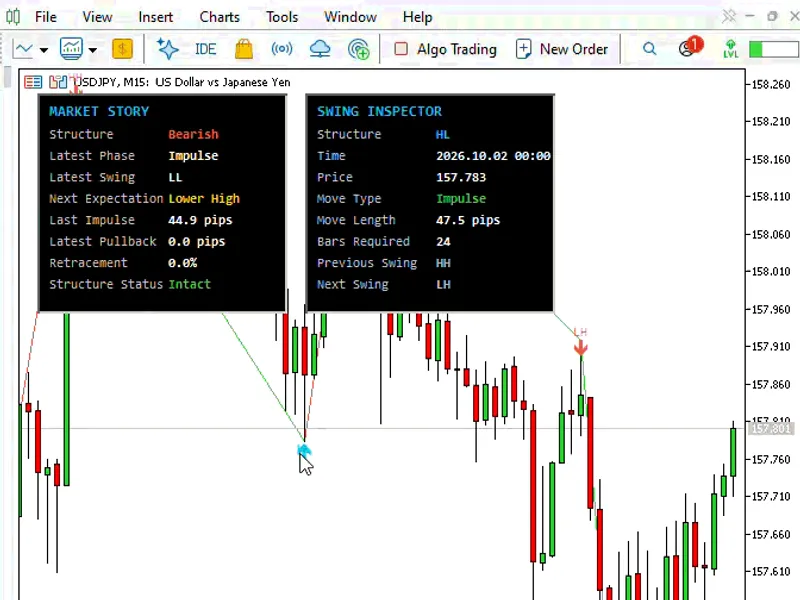The height and width of the screenshot is (600, 800).
Task: Click the chart templates icon
Action: tap(71, 48)
